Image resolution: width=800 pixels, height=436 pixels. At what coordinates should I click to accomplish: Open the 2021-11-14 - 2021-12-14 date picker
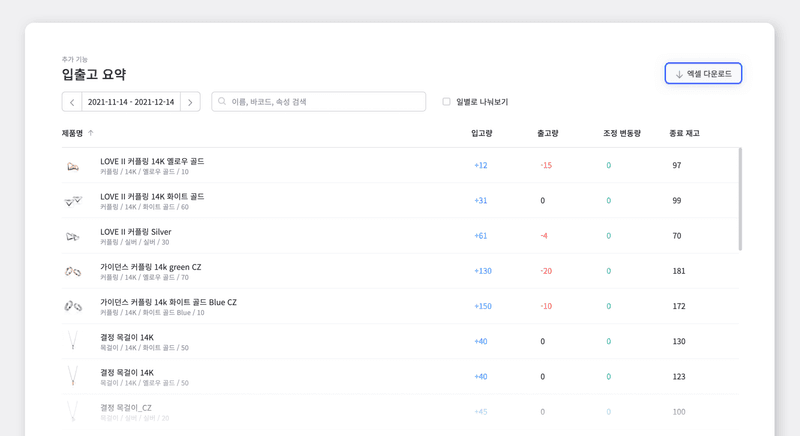[x=131, y=102]
